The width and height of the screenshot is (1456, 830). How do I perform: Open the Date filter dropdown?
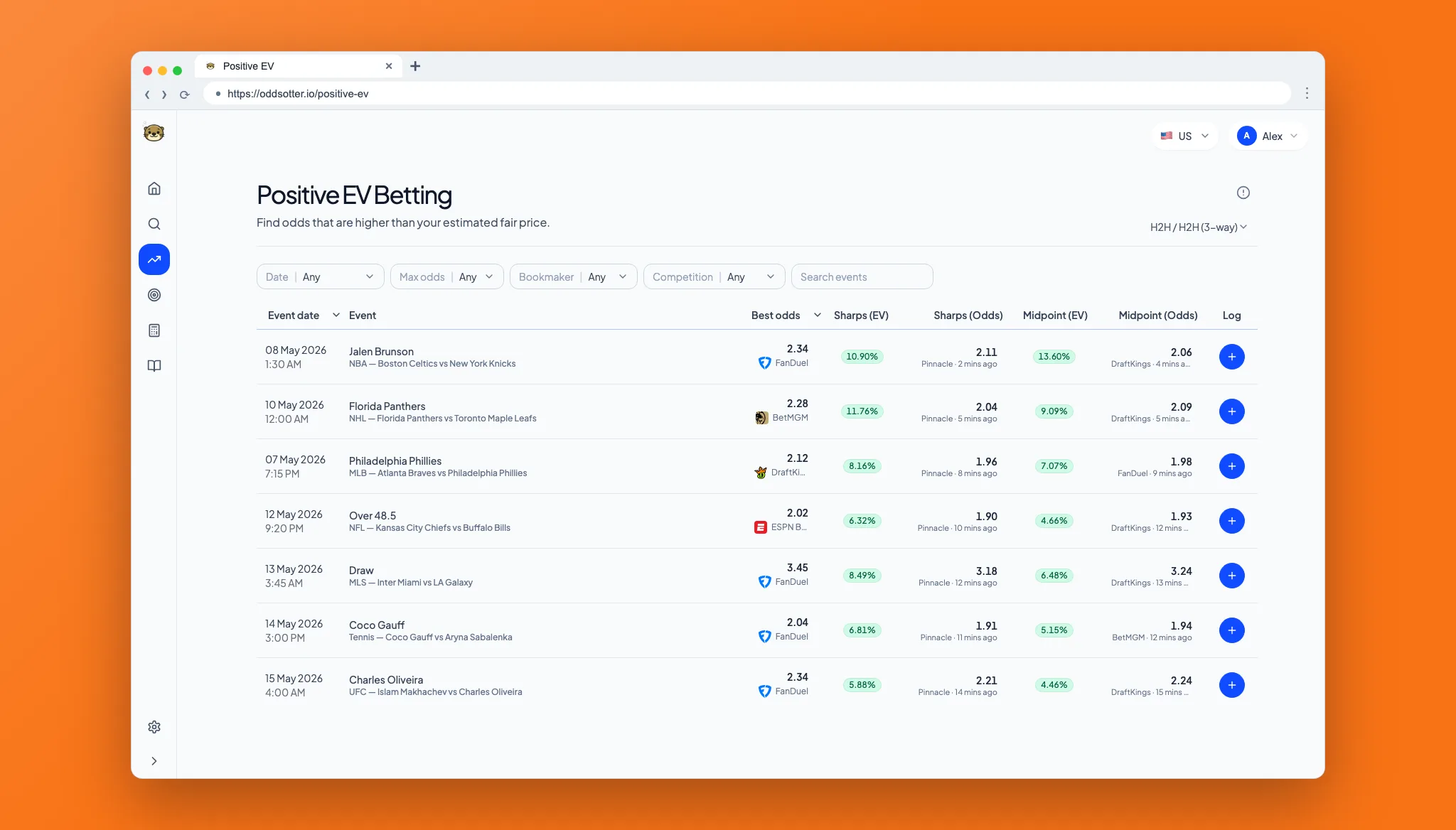[321, 276]
